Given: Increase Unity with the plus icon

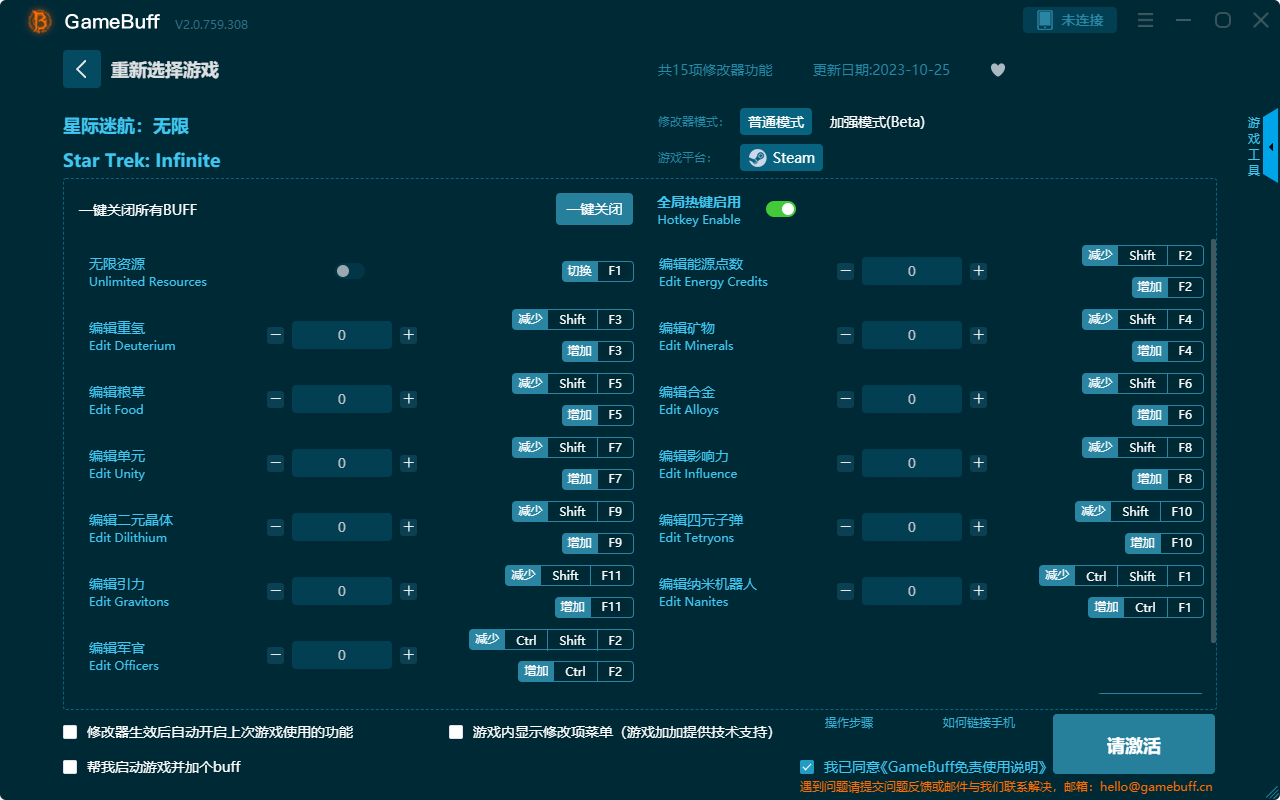Looking at the screenshot, I should [408, 463].
